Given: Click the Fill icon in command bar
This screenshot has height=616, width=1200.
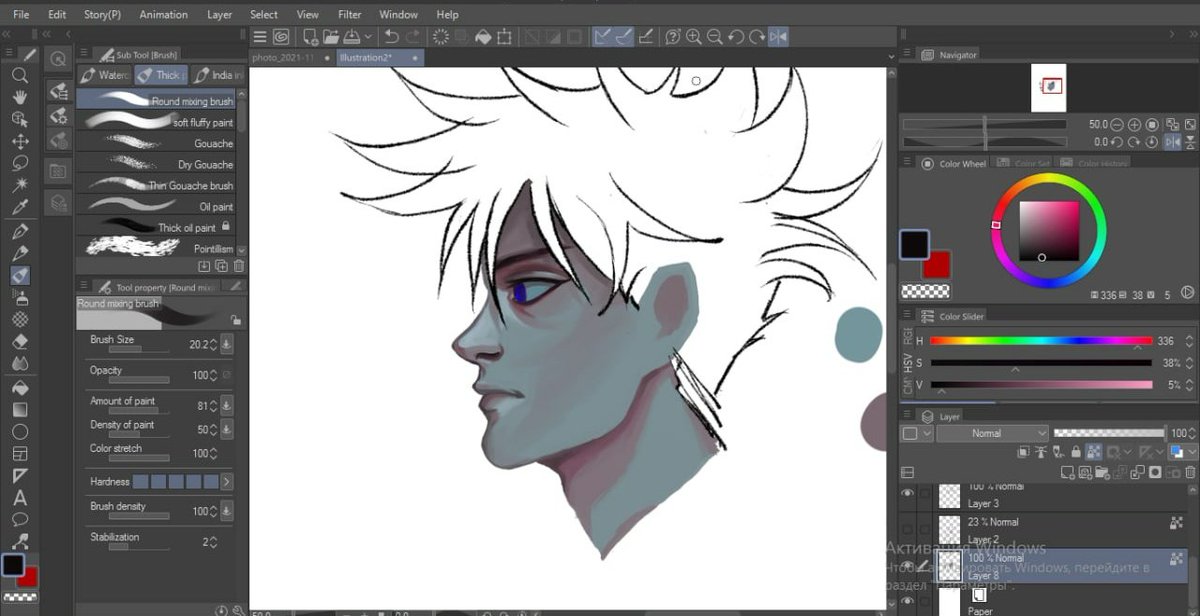Looking at the screenshot, I should coord(483,37).
